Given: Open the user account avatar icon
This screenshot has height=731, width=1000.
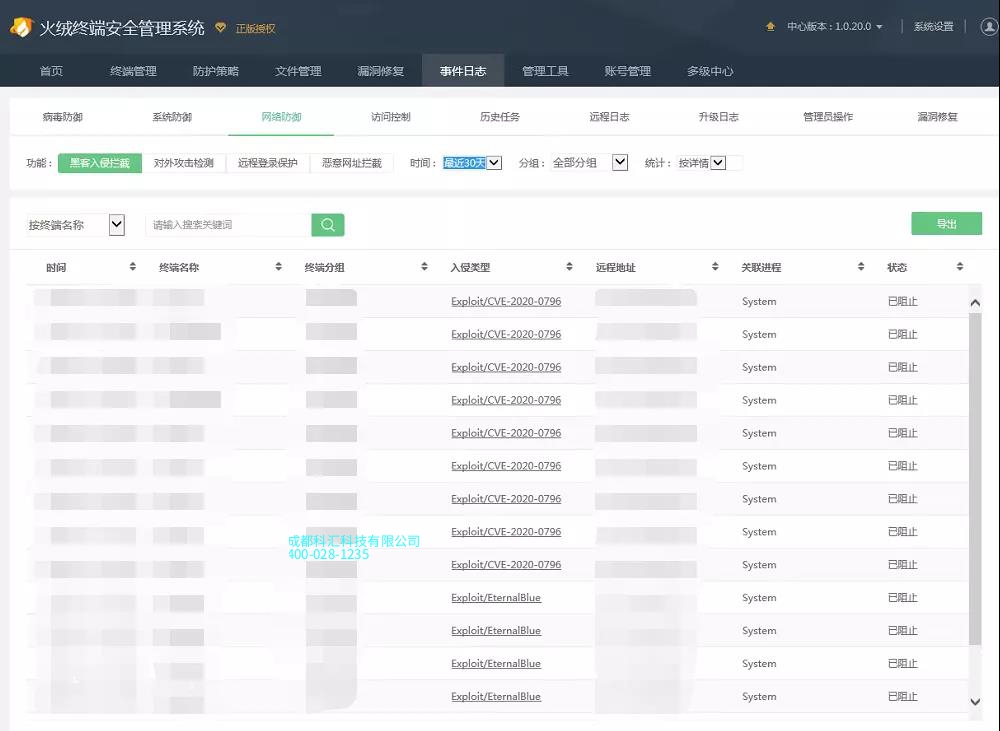Looking at the screenshot, I should (x=989, y=27).
